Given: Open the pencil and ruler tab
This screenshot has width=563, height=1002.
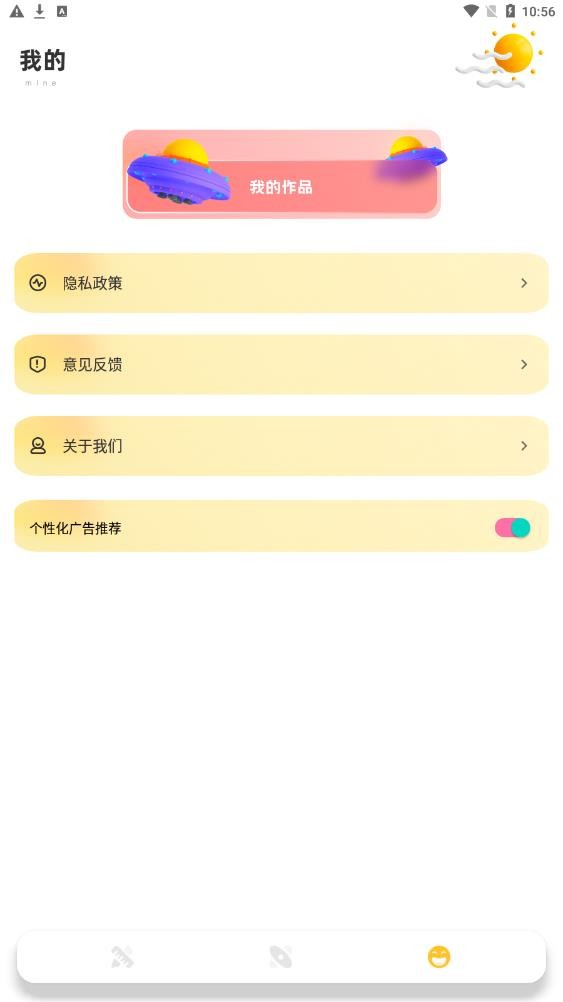Looking at the screenshot, I should pyautogui.click(x=122, y=957).
